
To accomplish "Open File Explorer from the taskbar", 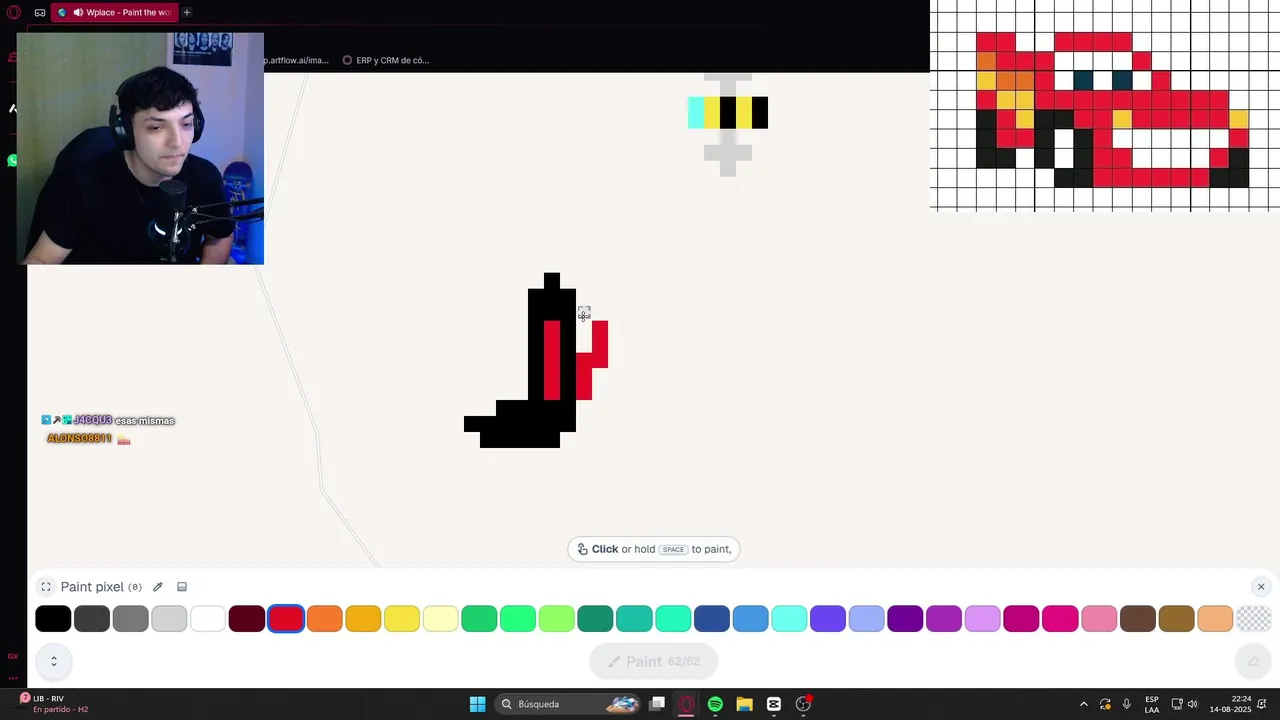I will (744, 704).
